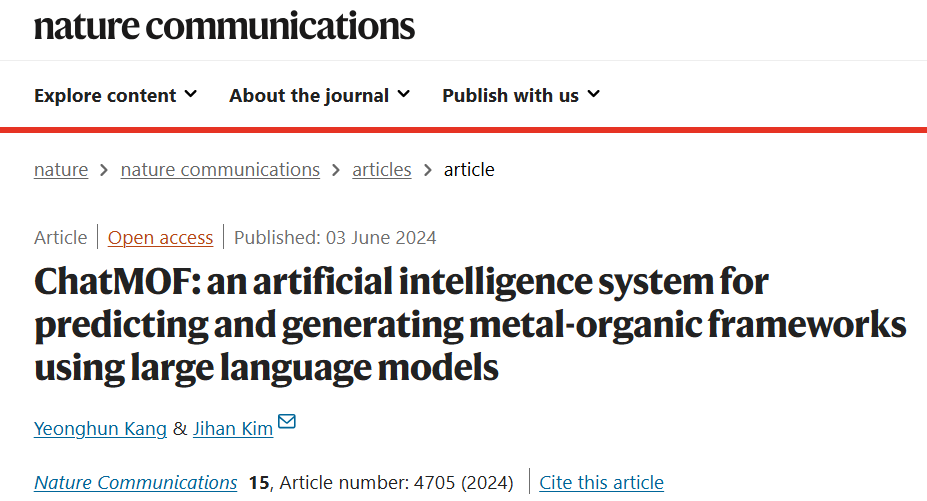The width and height of the screenshot is (927, 501).
Task: Click the chevron separator after the articles breadcrumb
Action: pos(427,170)
